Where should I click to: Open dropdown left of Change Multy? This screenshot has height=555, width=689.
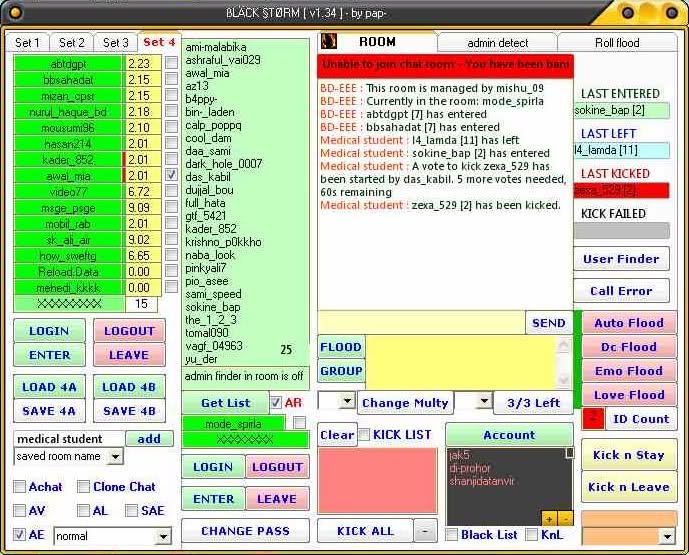[347, 401]
